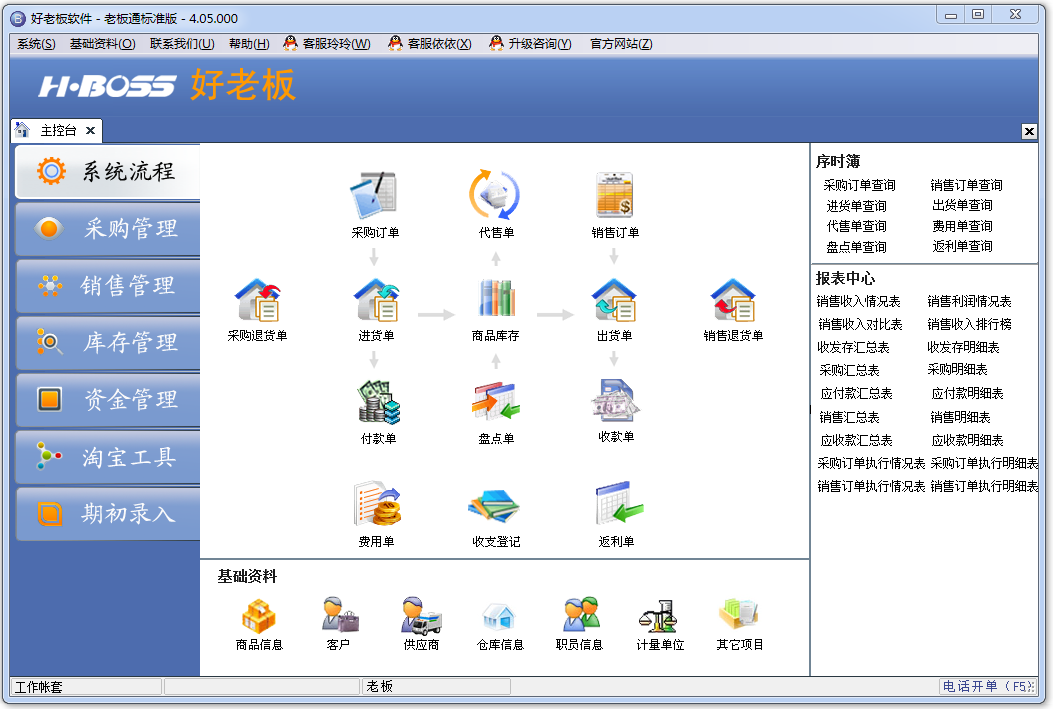Open the 职员信息 staff icon

coord(580,614)
